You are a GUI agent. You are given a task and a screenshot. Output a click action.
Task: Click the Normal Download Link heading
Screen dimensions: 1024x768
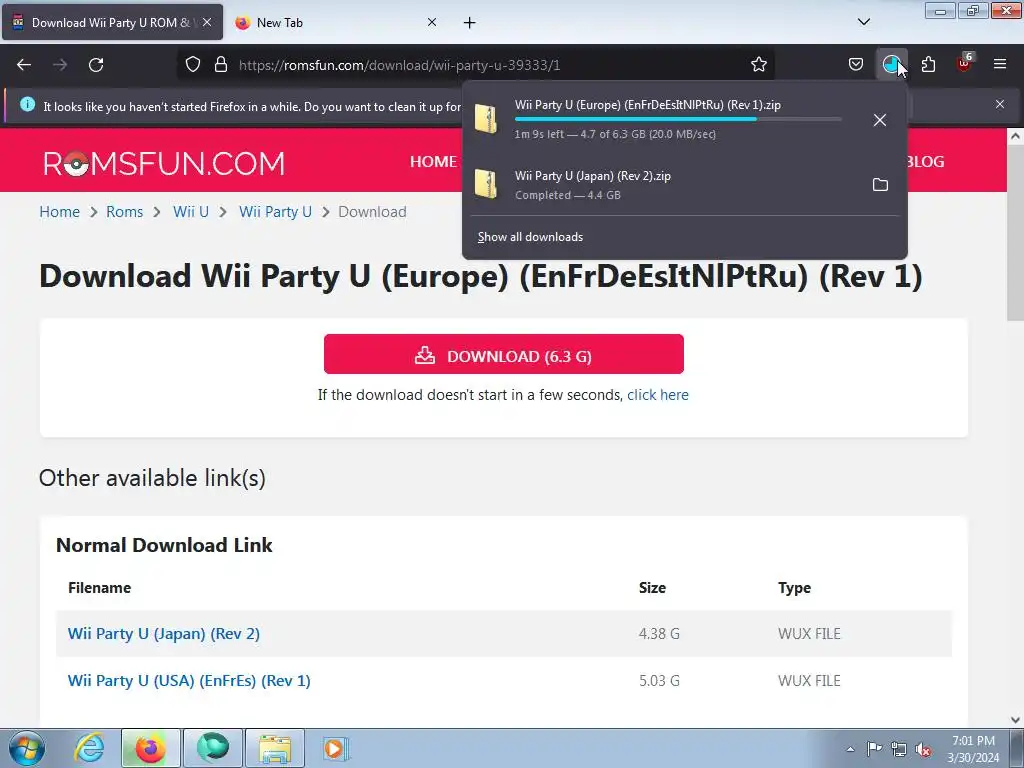coord(164,545)
